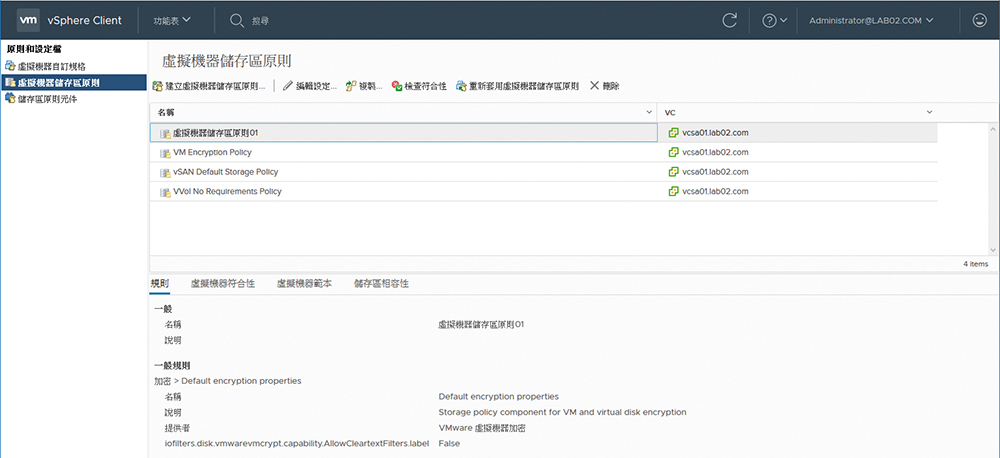Switch to the 虛擬機器範本 tab

tap(304, 284)
